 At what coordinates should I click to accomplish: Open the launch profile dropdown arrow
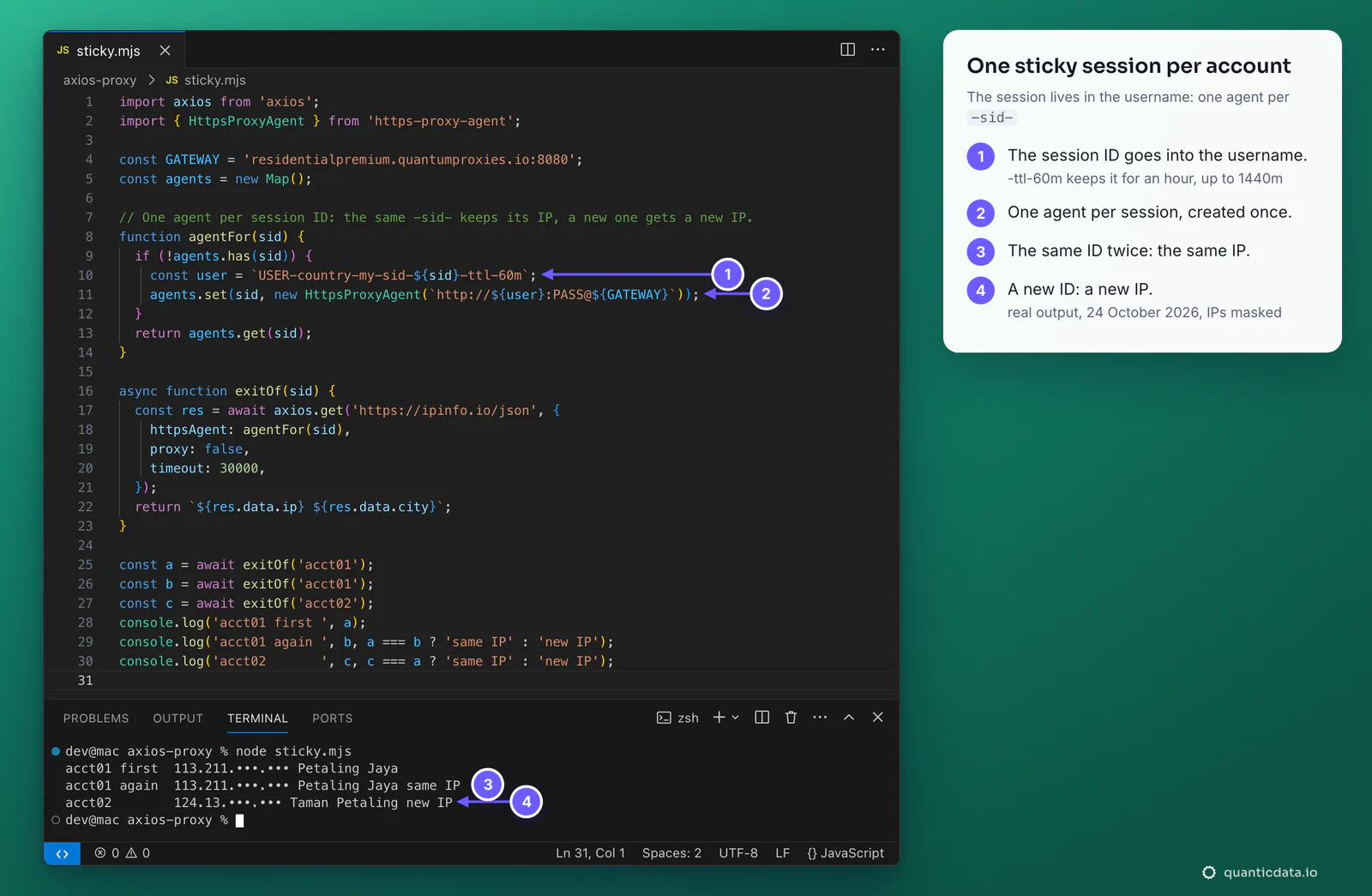click(736, 718)
